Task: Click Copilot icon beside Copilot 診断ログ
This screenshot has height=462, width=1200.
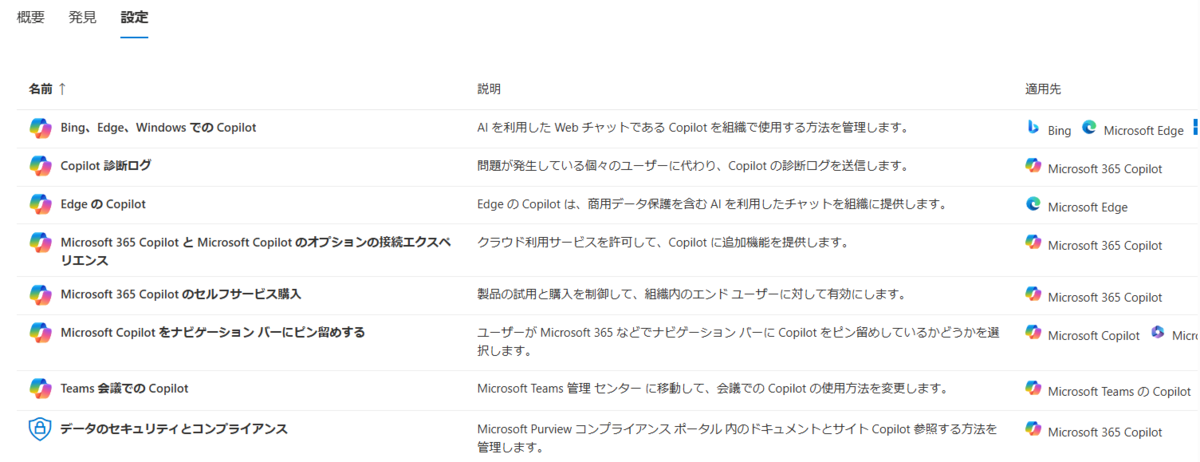Action: click(x=40, y=166)
